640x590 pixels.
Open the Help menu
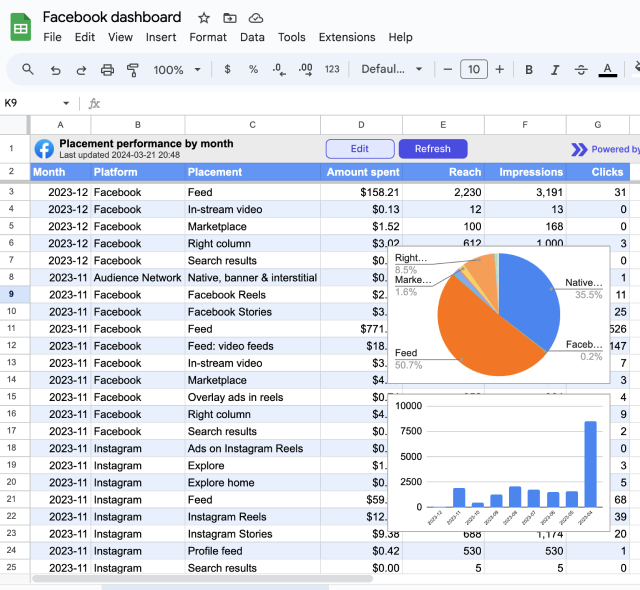(400, 37)
